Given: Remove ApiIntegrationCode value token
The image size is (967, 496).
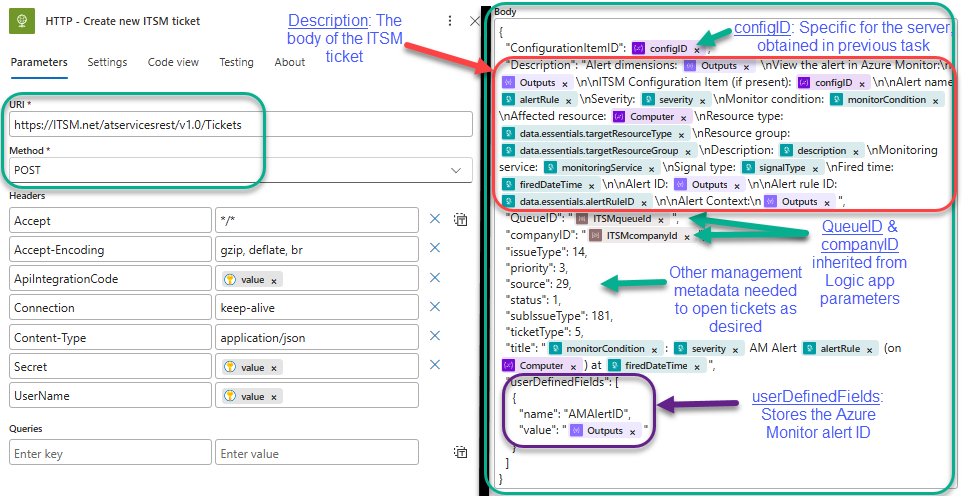Looking at the screenshot, I should (274, 281).
